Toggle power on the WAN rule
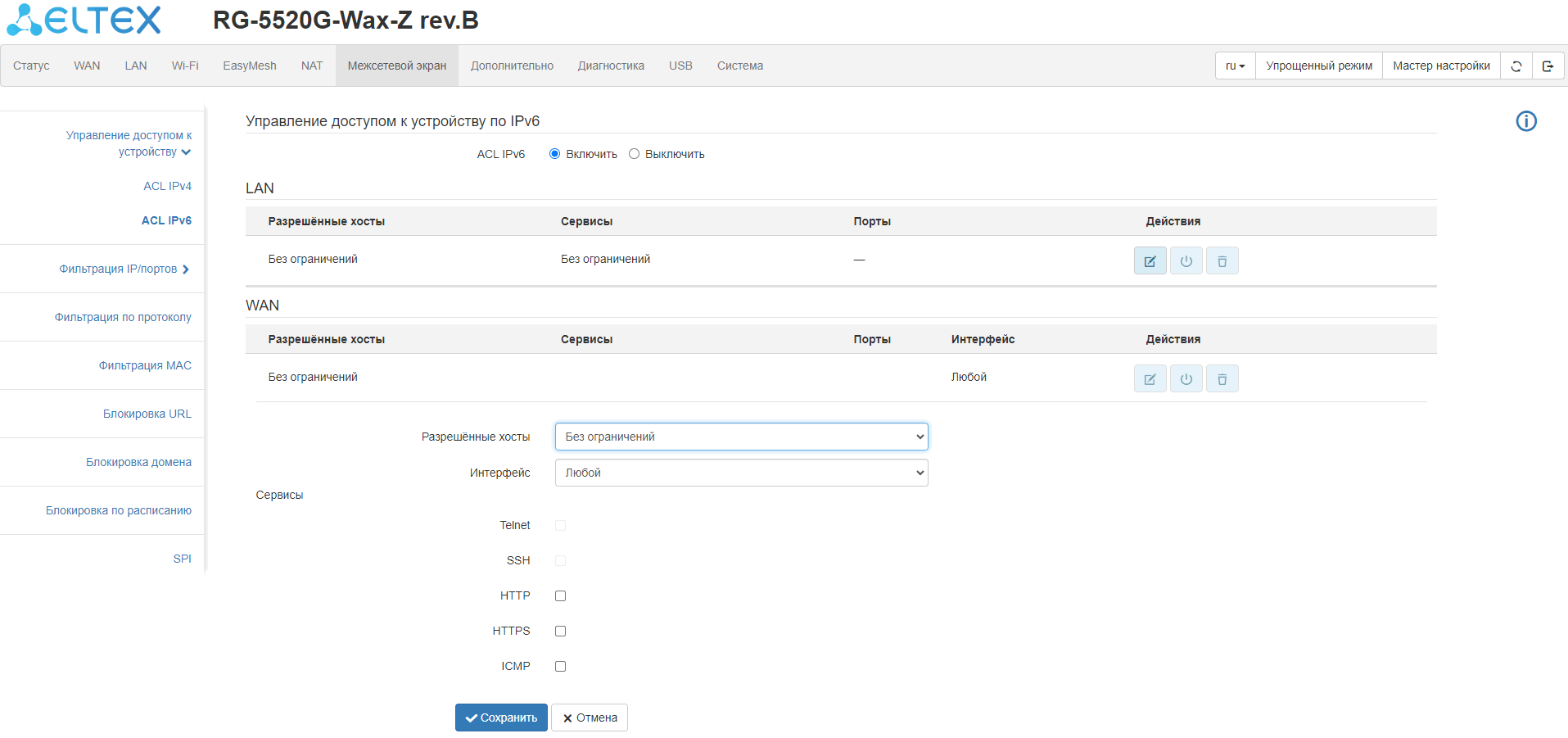Image resolution: width=1568 pixels, height=738 pixels. 1186,379
